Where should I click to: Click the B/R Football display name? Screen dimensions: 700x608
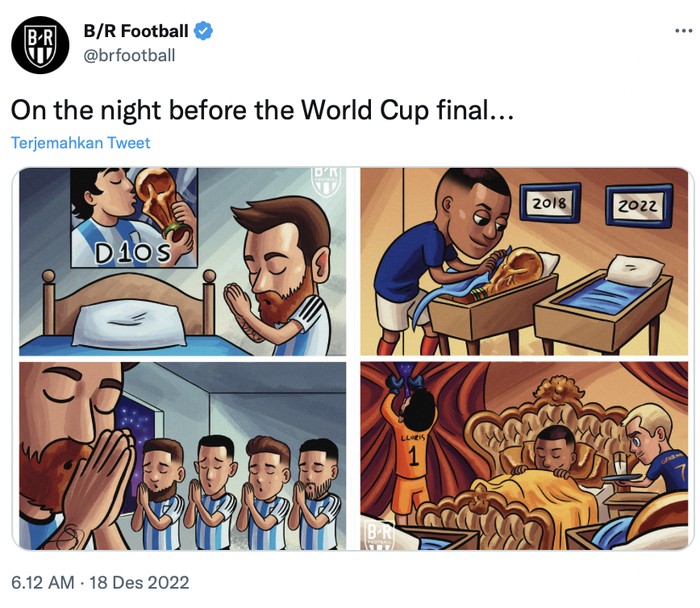135,32
